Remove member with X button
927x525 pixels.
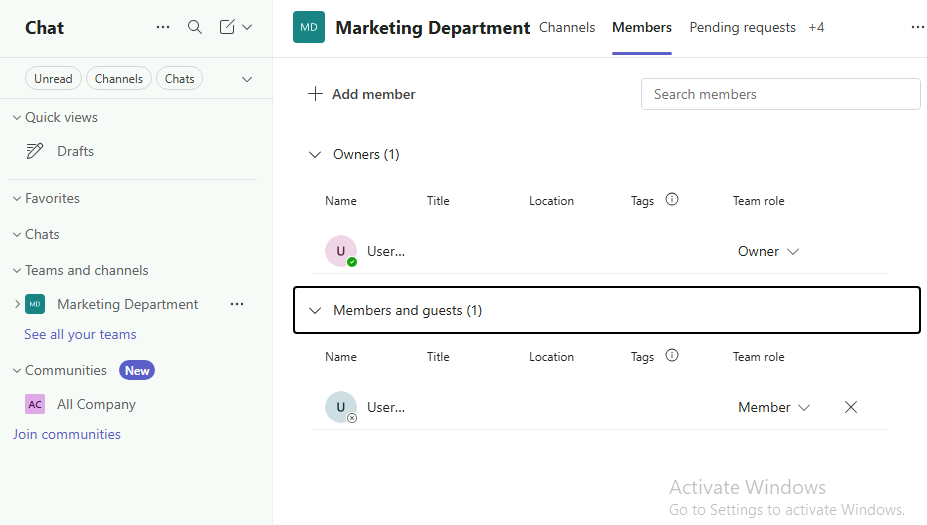[851, 407]
